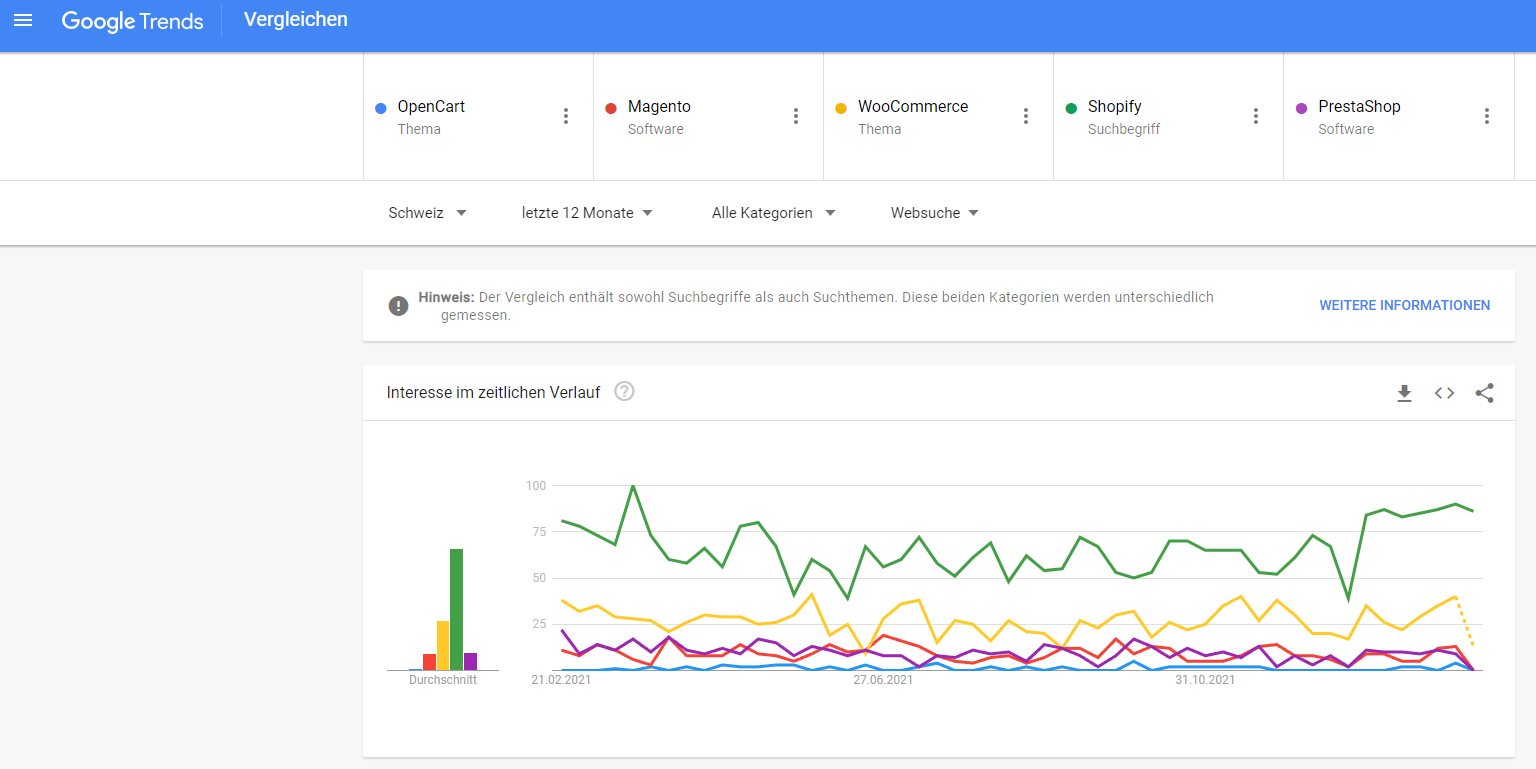Click the Suchbegriff label under Shopify
This screenshot has height=769, width=1536.
tap(1124, 129)
